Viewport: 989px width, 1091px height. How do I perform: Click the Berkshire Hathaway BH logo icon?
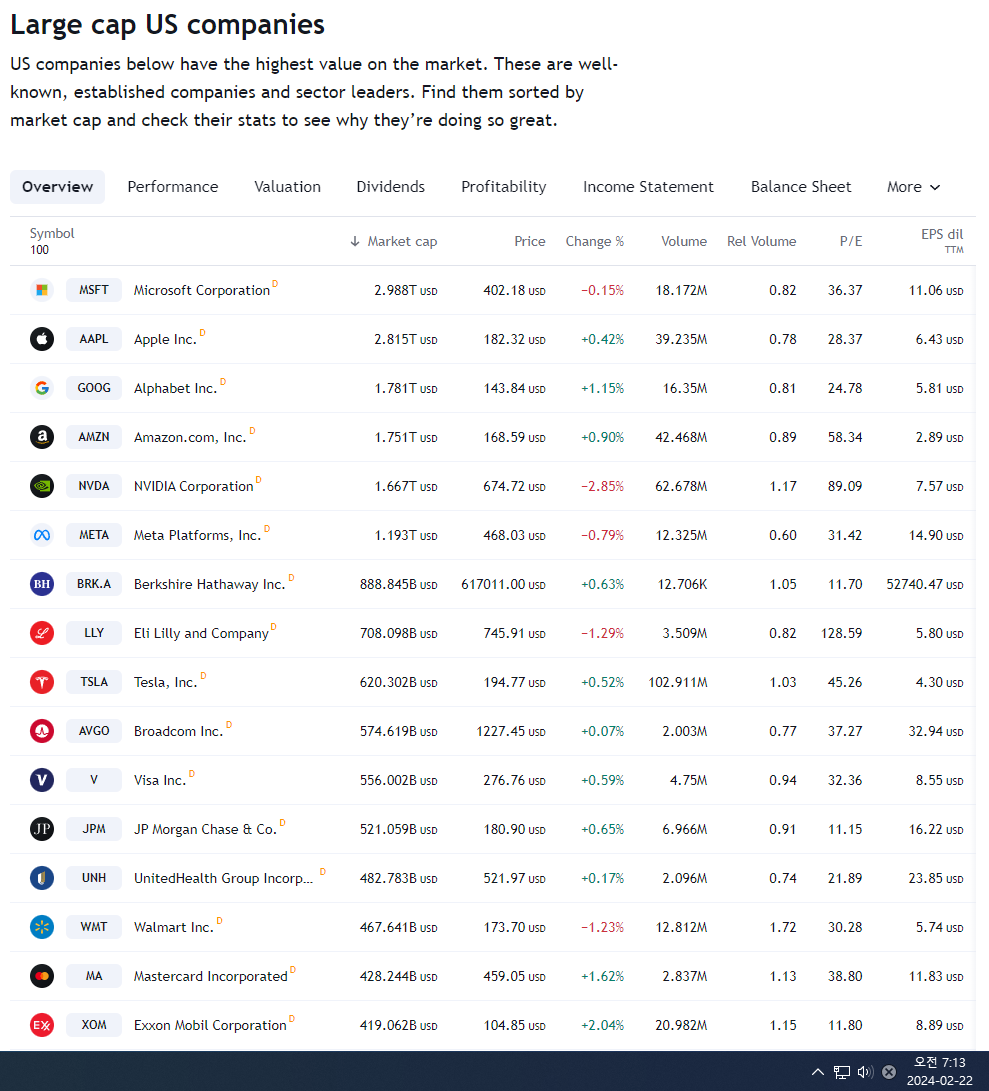pyautogui.click(x=42, y=584)
